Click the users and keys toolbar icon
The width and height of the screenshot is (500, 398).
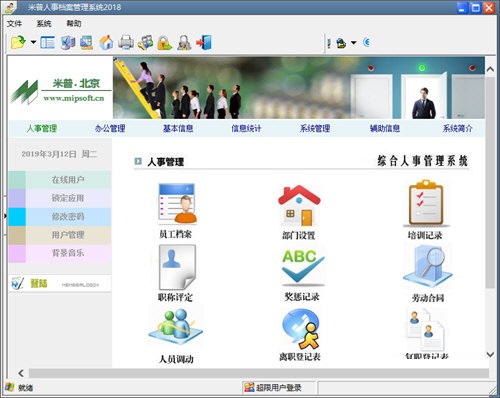click(x=146, y=43)
